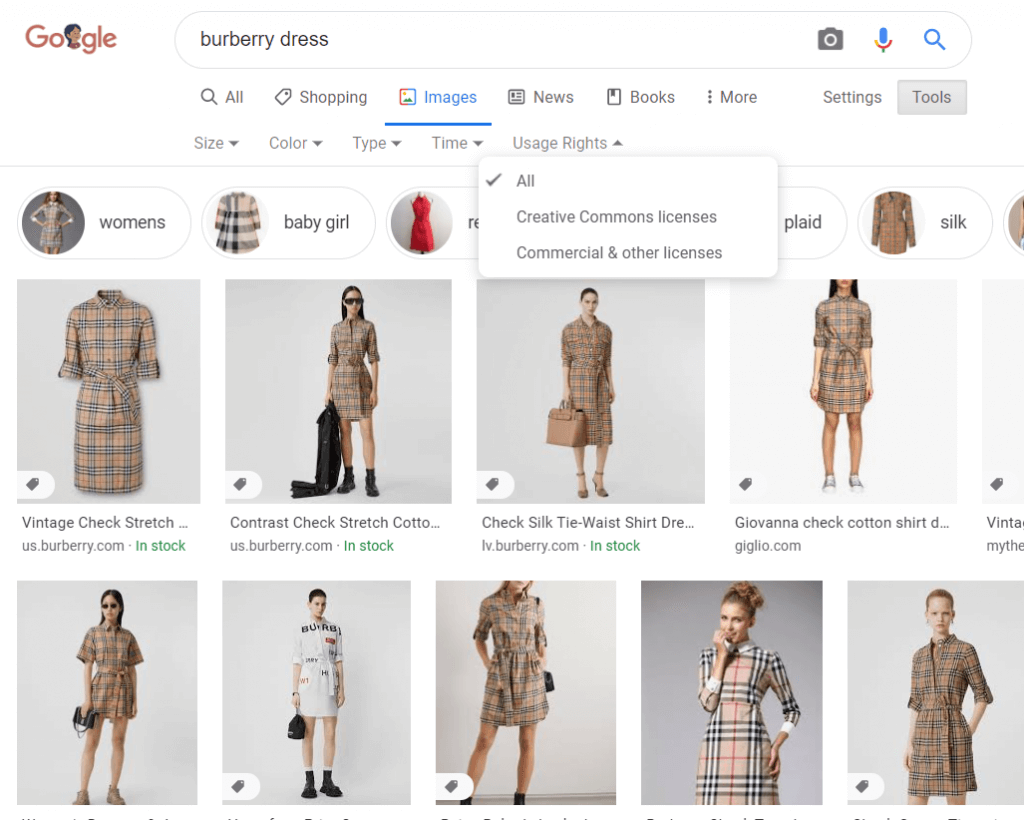Open the Giovanna check cotton shirt dress thumbnail
The image size is (1024, 820).
click(x=843, y=391)
